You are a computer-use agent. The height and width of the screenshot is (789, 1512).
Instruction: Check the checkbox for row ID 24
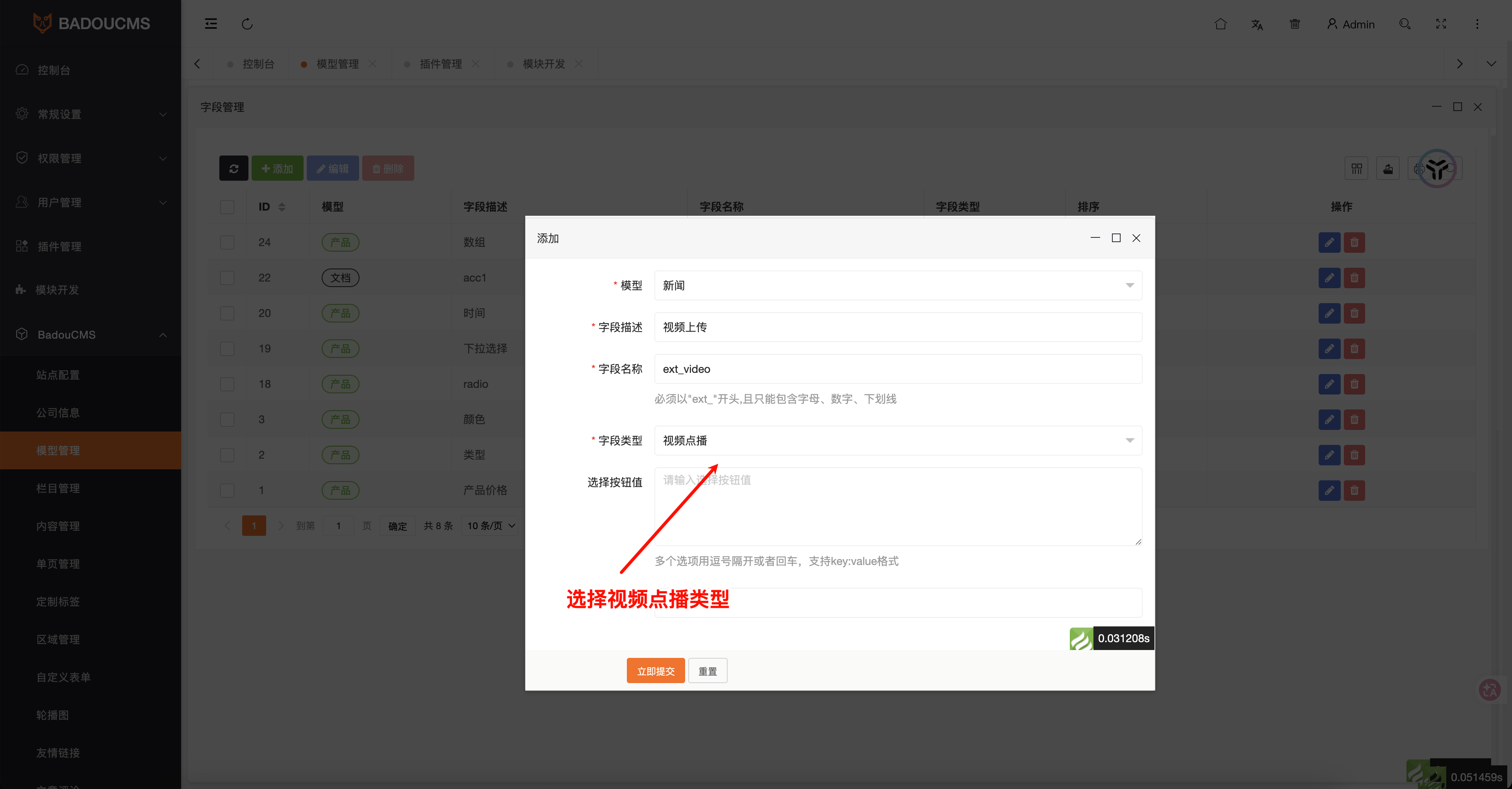pyautogui.click(x=227, y=242)
